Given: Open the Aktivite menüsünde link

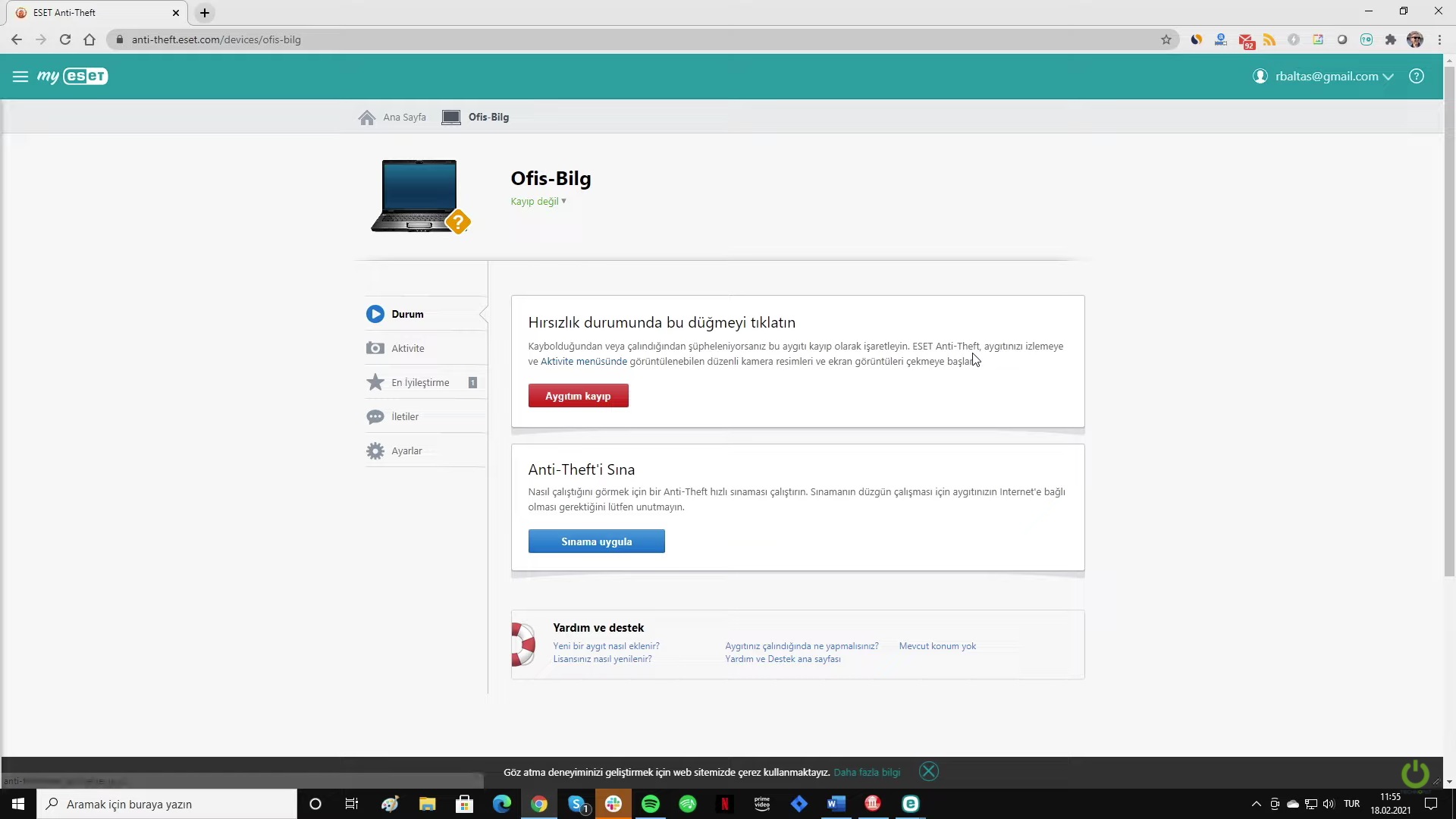Looking at the screenshot, I should (x=583, y=362).
